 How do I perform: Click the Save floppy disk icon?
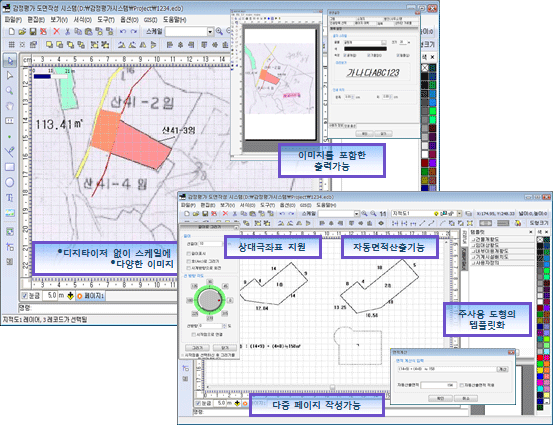(33, 32)
